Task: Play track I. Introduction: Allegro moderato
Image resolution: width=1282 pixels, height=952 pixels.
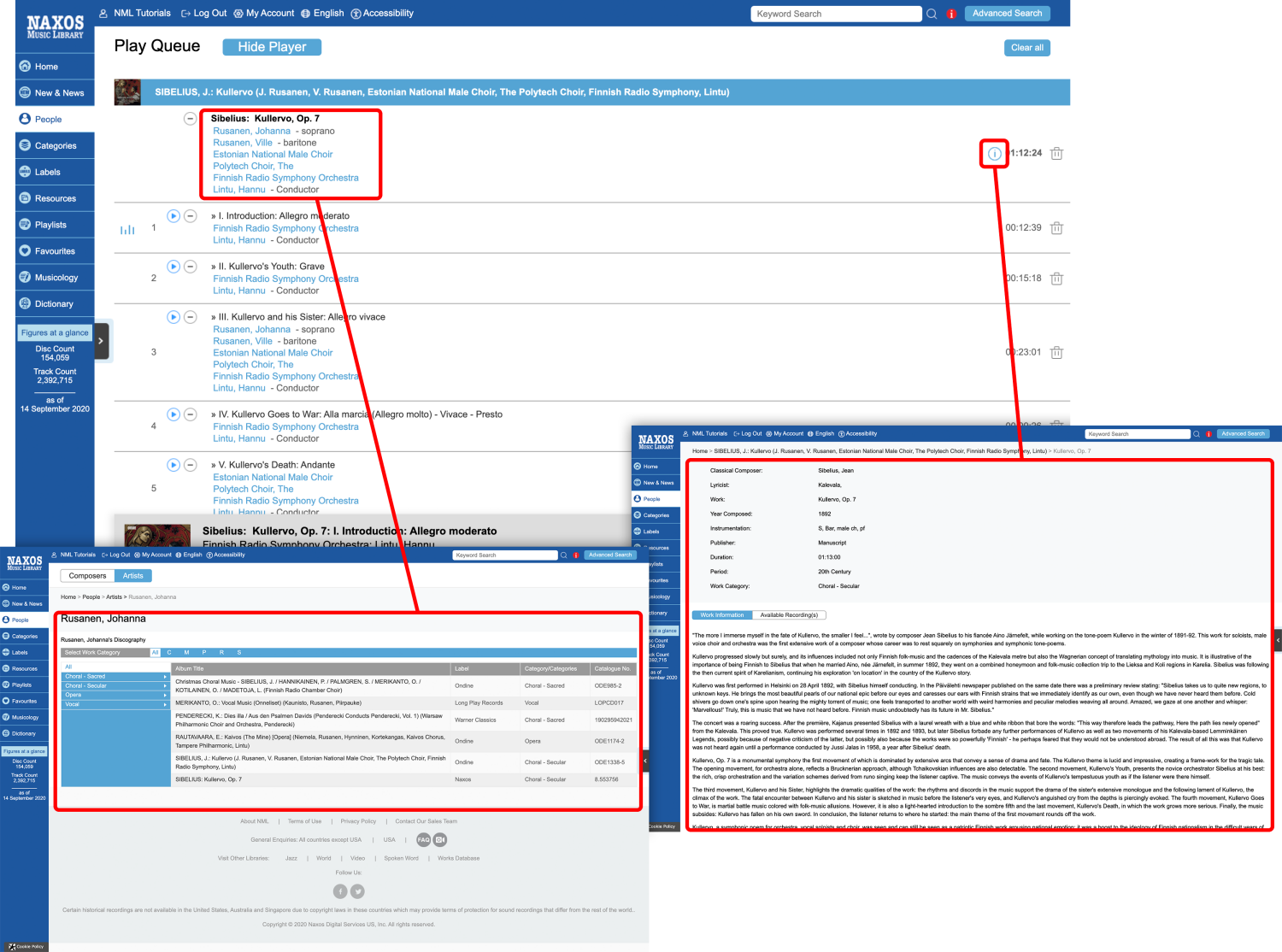Action: click(173, 216)
